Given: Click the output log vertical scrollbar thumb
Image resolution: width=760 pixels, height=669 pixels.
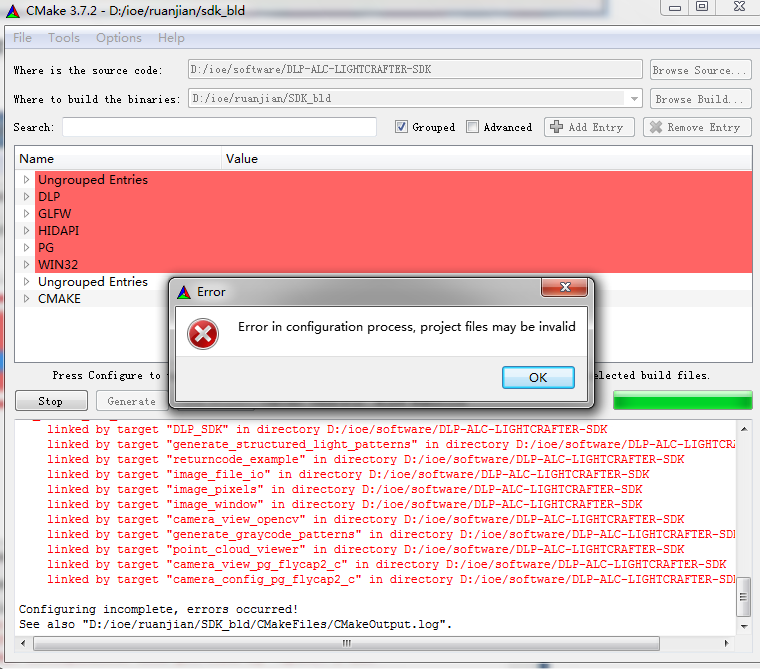Looking at the screenshot, I should click(x=744, y=596).
